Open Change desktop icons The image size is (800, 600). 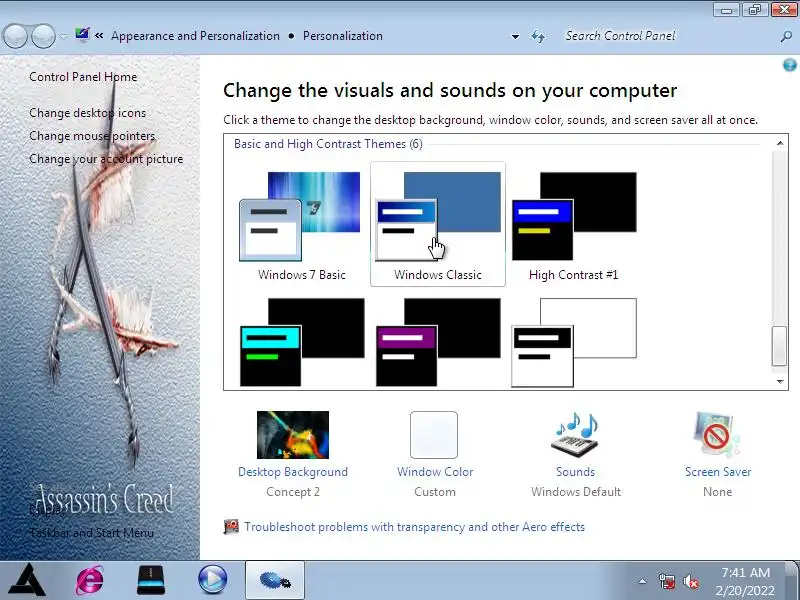87,113
